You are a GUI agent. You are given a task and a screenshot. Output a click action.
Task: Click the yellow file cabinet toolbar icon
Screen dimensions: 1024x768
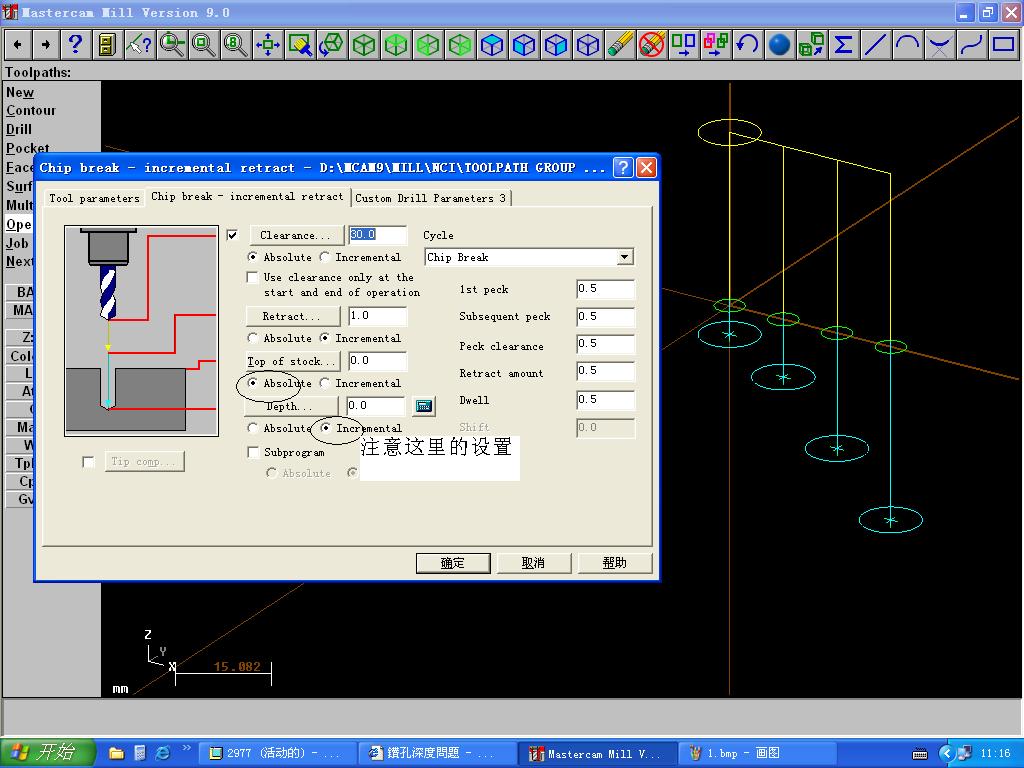[107, 44]
